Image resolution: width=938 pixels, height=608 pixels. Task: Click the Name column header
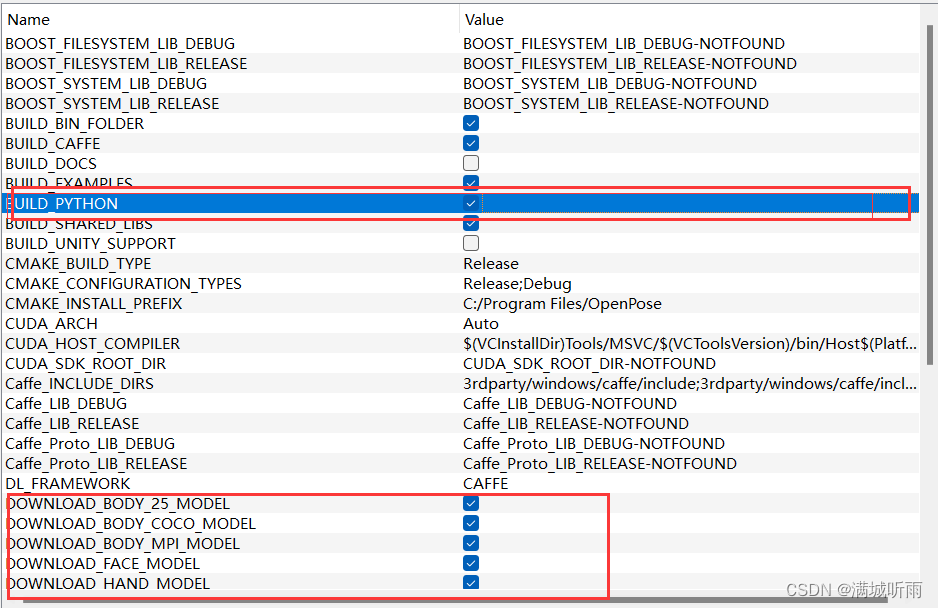[x=28, y=19]
